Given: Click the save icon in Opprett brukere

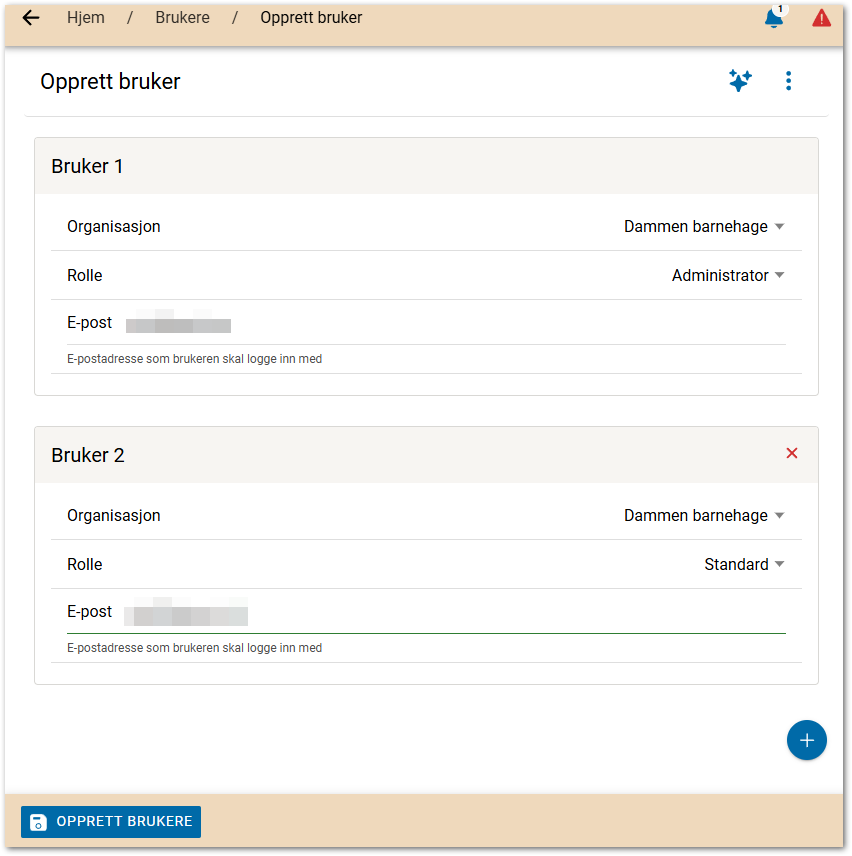Looking at the screenshot, I should point(38,822).
